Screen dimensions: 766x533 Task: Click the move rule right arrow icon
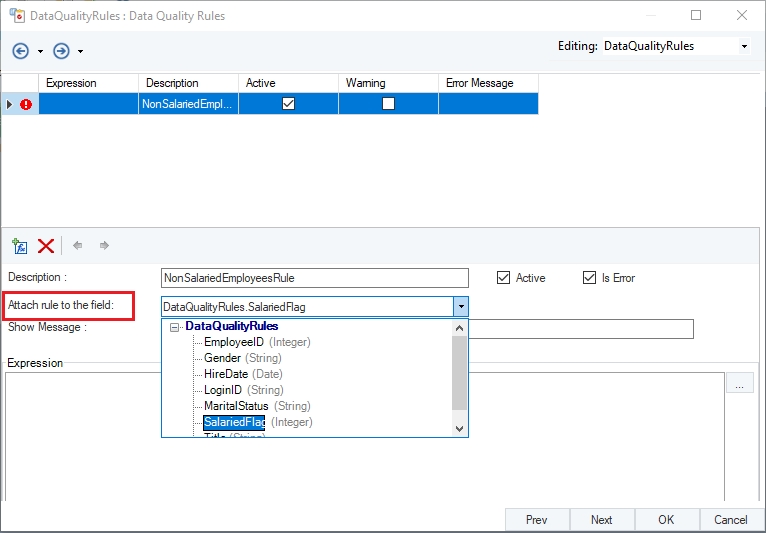point(104,245)
